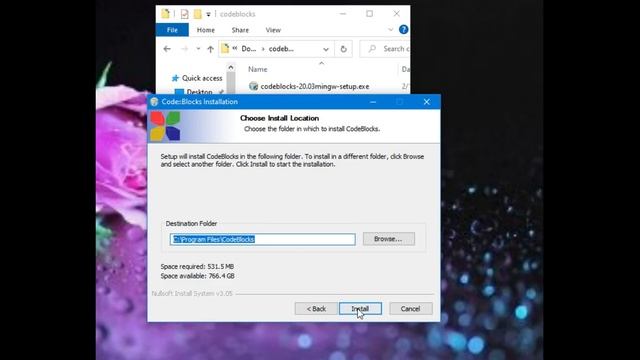Expand the address bar history dropdown

click(326, 49)
